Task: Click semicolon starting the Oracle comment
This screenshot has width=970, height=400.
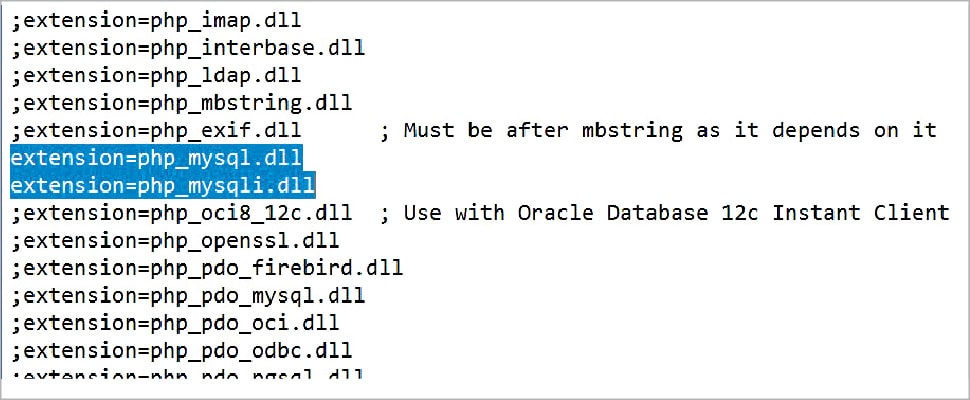Action: [x=385, y=212]
